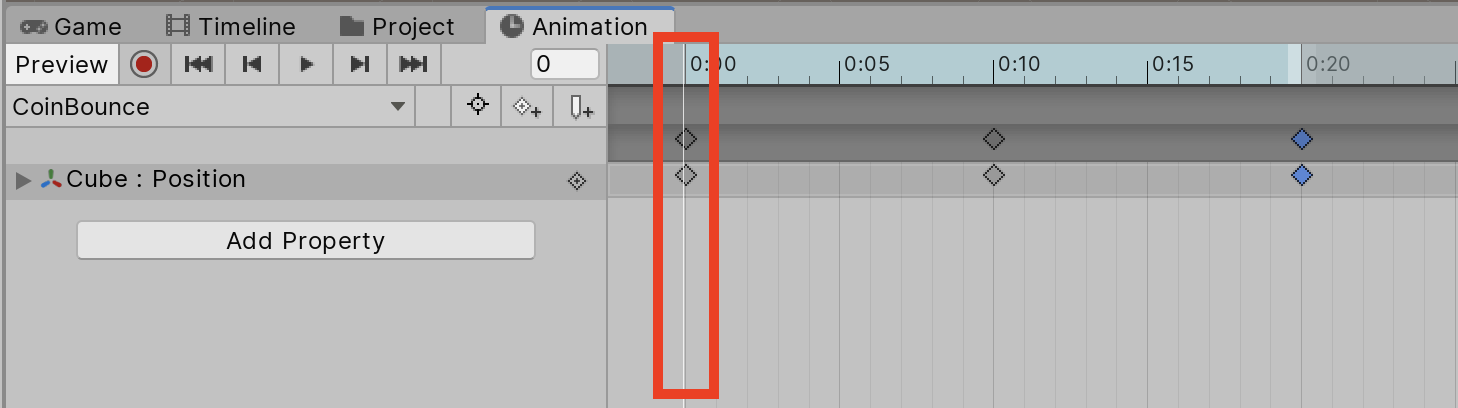
Task: Jump to the last keyframe
Action: [413, 65]
